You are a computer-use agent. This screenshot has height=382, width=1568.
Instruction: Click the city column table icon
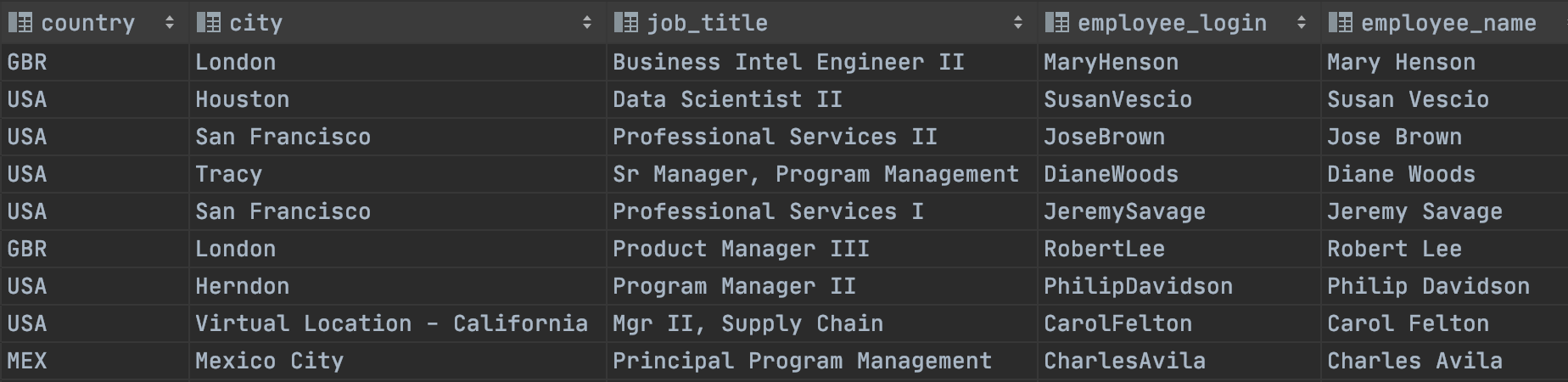coord(209,23)
